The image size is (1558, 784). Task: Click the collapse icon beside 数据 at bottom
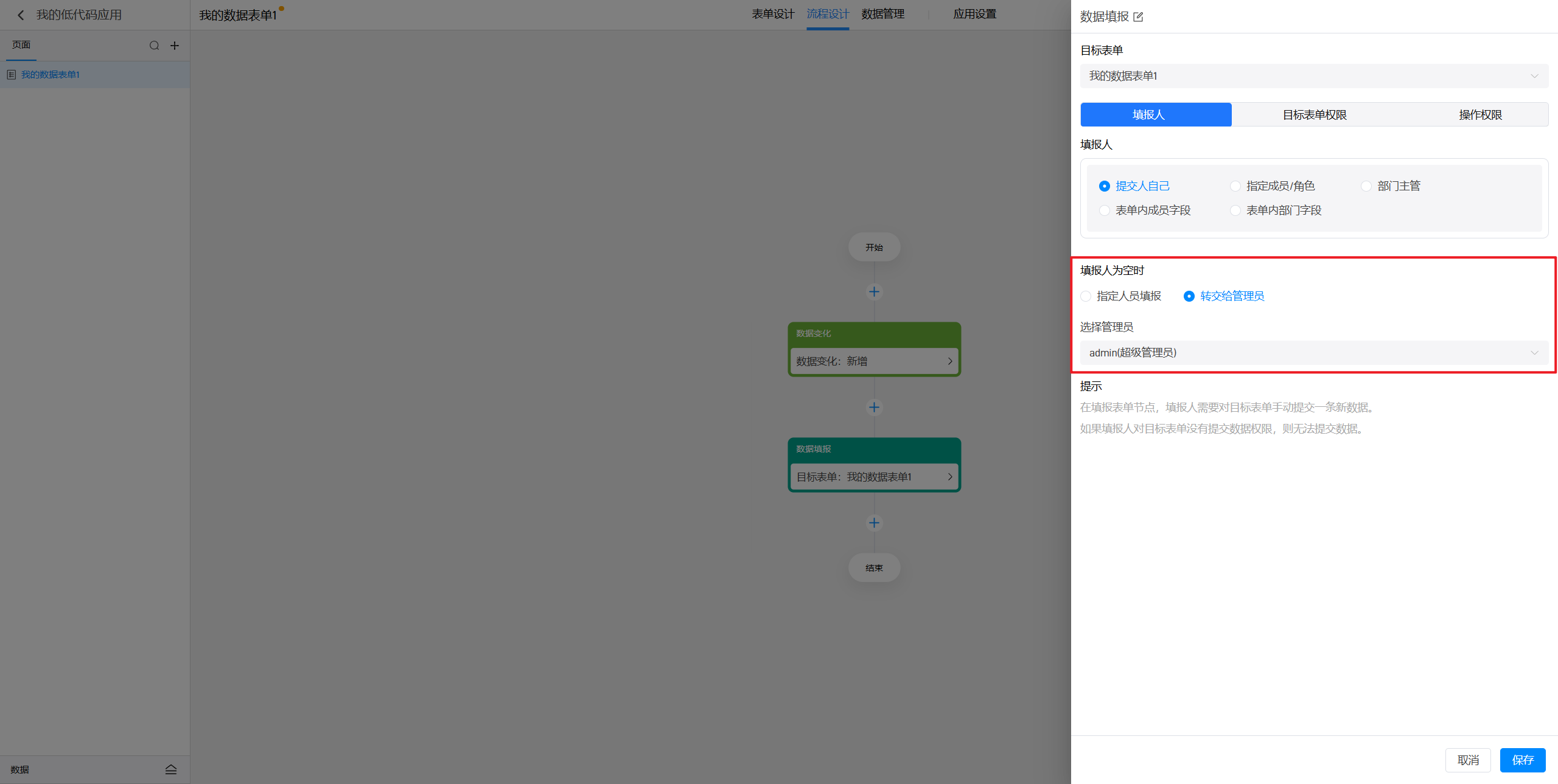(x=171, y=769)
